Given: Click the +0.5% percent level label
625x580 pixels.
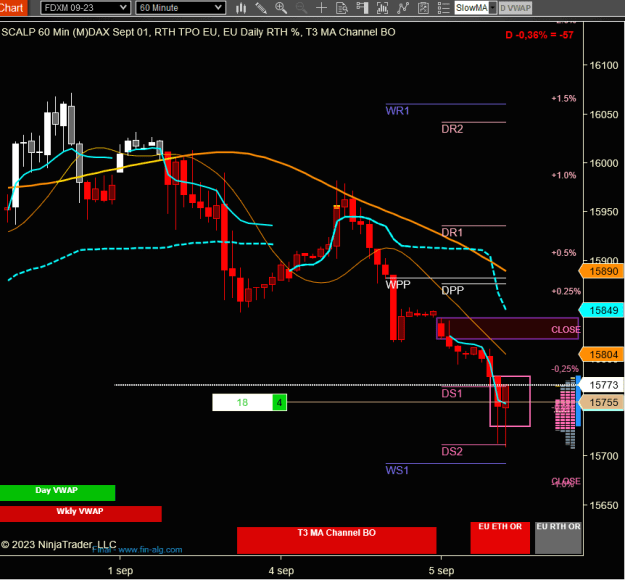Looking at the screenshot, I should coord(564,253).
